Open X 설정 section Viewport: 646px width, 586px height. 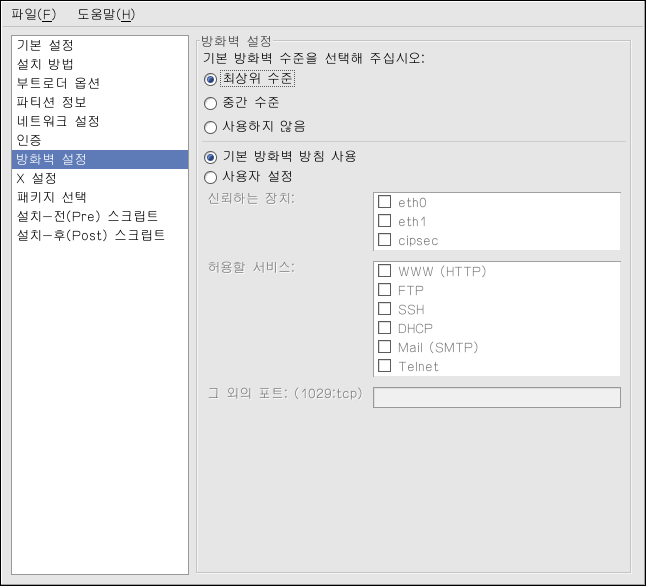coord(37,178)
